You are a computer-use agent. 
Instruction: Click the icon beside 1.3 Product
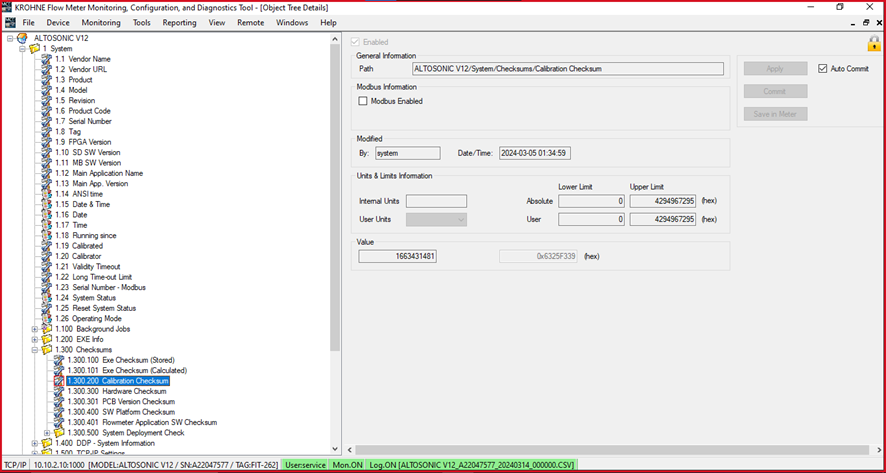[46, 80]
